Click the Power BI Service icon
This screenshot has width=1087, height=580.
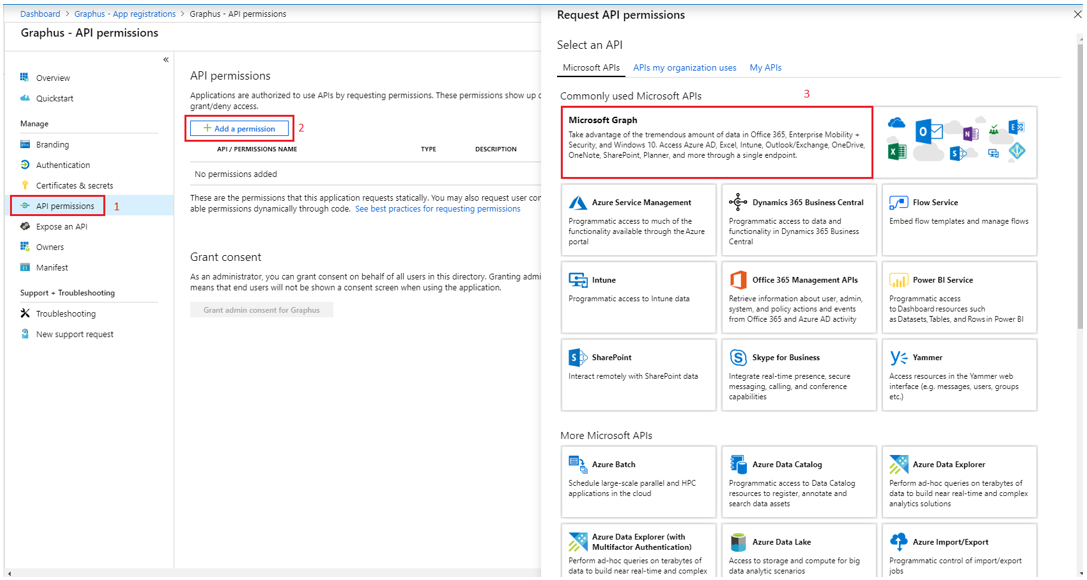[898, 280]
